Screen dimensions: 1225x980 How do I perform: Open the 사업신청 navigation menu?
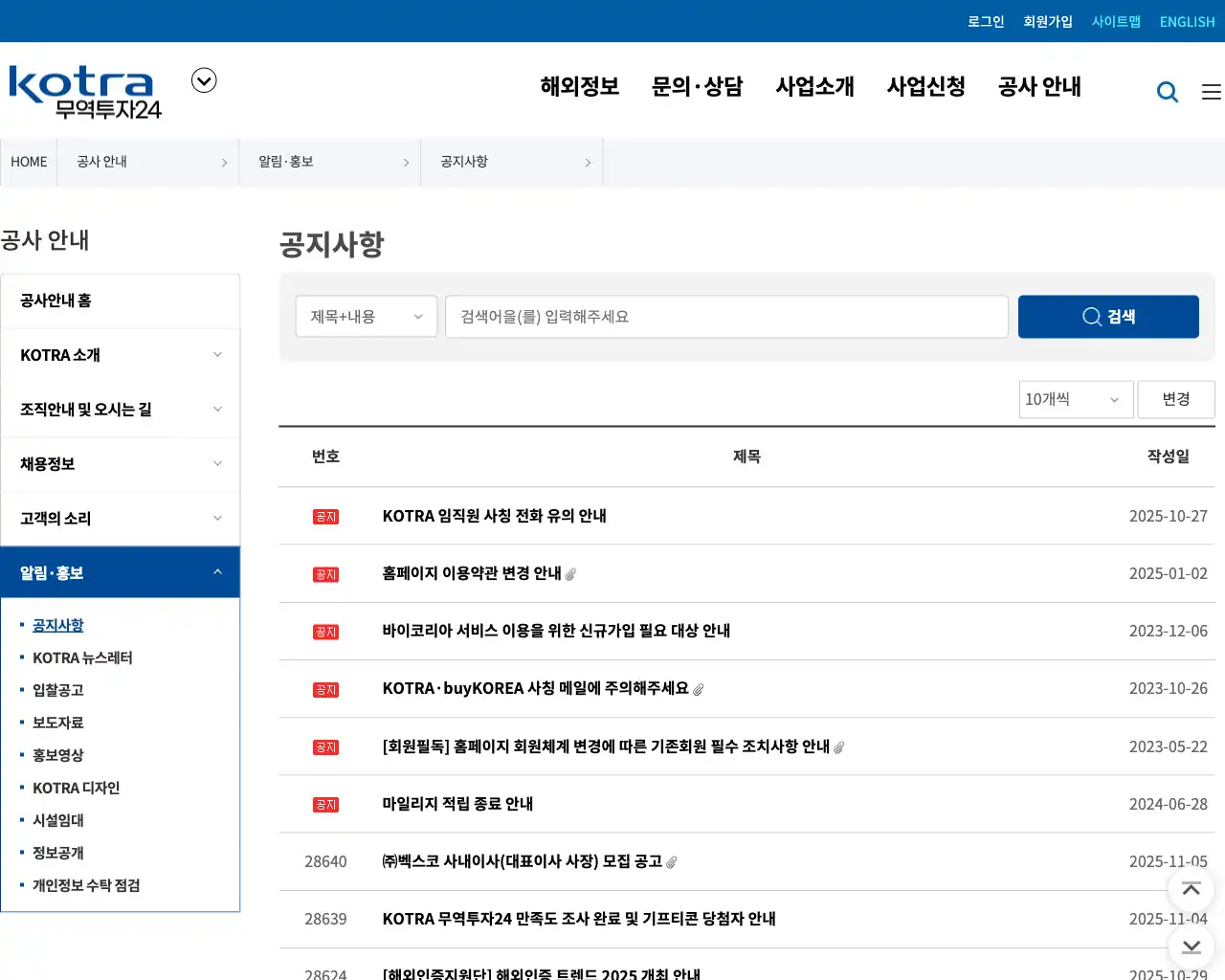tap(924, 86)
